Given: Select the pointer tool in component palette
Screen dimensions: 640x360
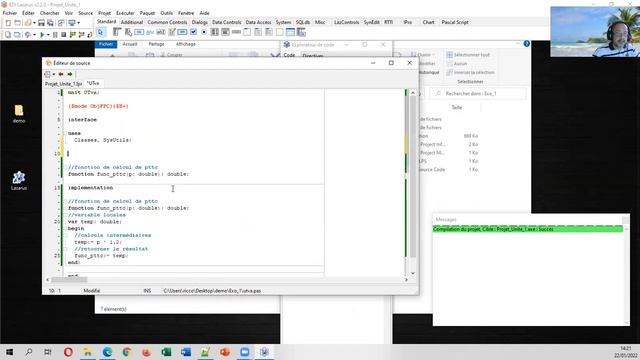Looking at the screenshot, I should (x=101, y=32).
